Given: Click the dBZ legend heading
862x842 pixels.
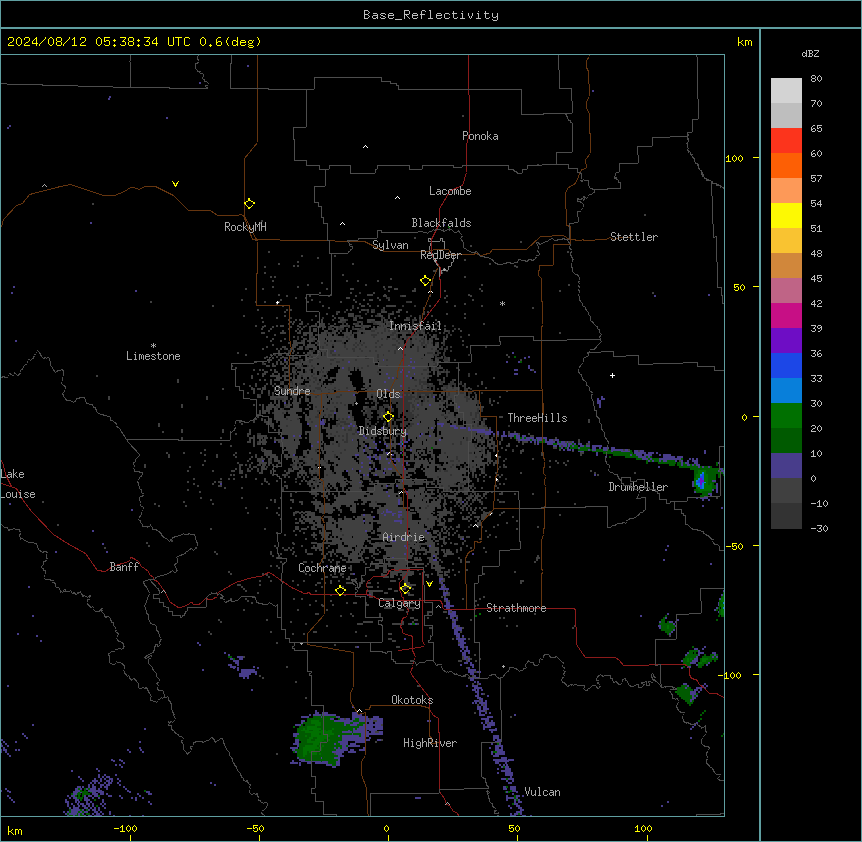Looking at the screenshot, I should [x=810, y=53].
